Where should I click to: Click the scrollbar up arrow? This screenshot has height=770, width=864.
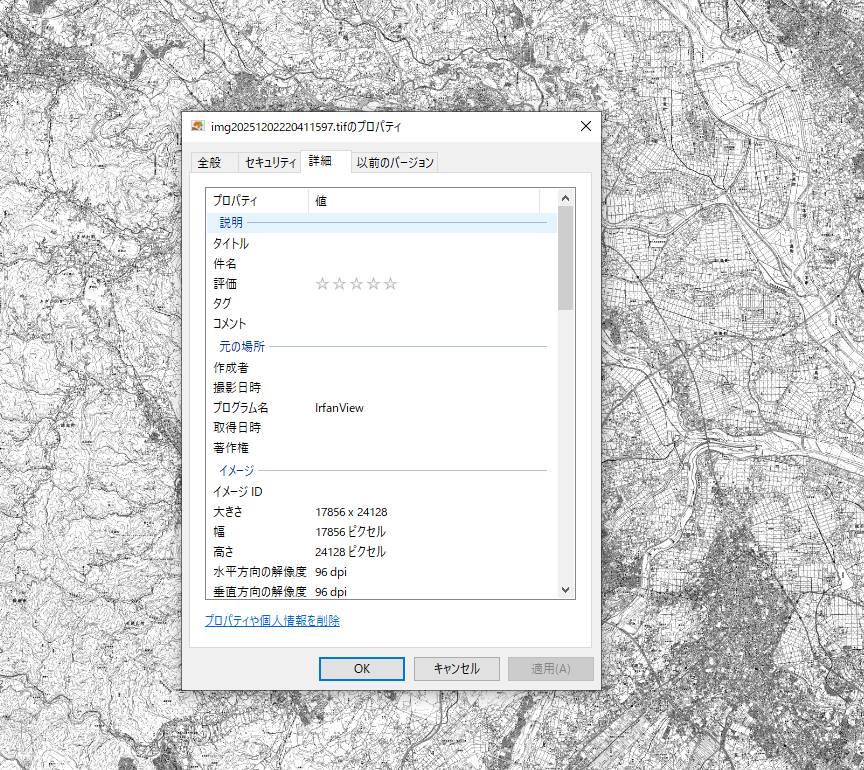coord(566,197)
